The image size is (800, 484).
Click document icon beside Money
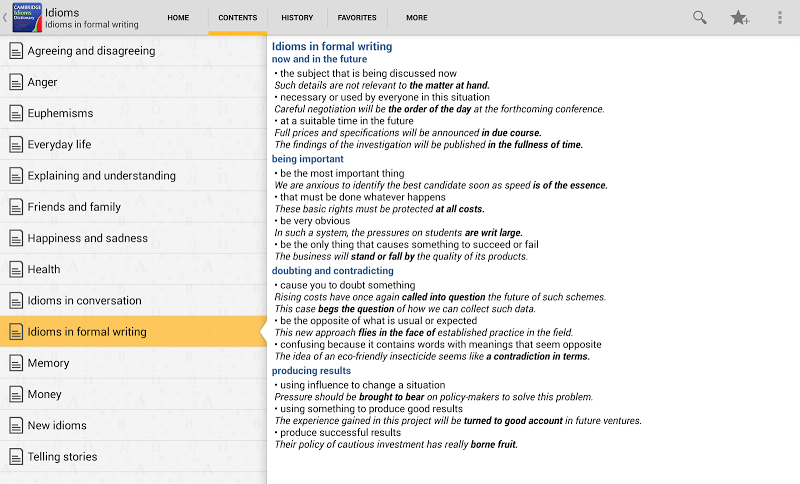(x=16, y=394)
